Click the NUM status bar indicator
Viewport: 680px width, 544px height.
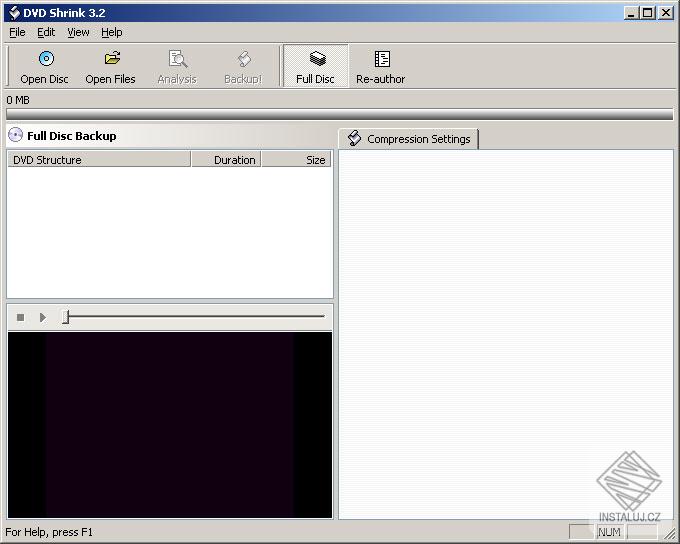coord(609,532)
